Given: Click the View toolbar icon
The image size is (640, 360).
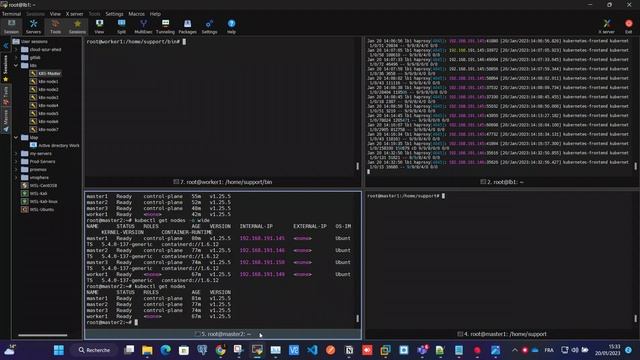Looking at the screenshot, I should (x=99, y=26).
